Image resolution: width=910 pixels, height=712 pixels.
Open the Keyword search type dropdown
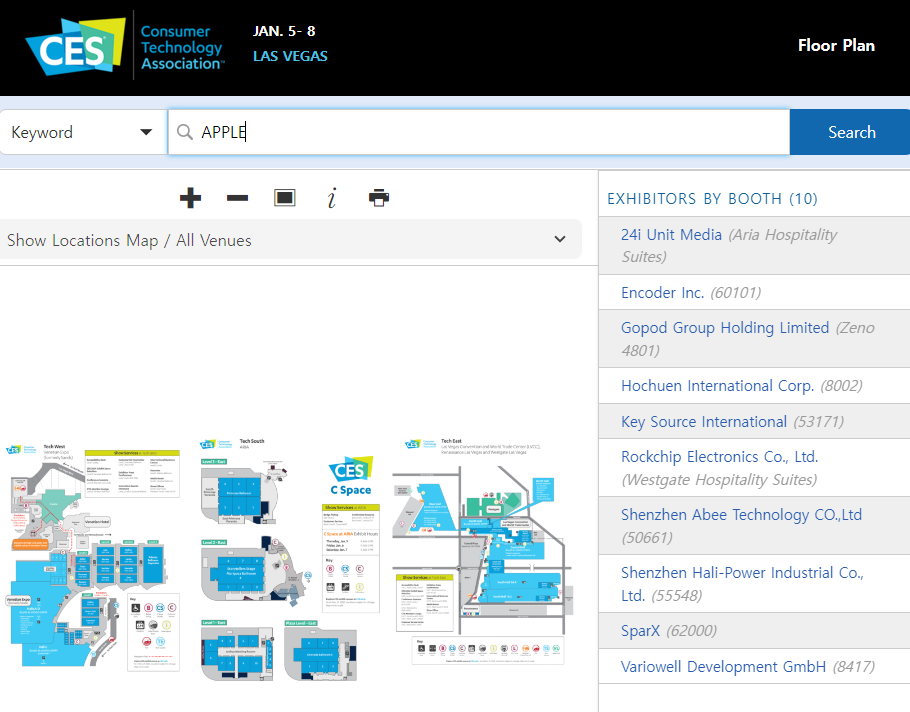click(x=82, y=132)
